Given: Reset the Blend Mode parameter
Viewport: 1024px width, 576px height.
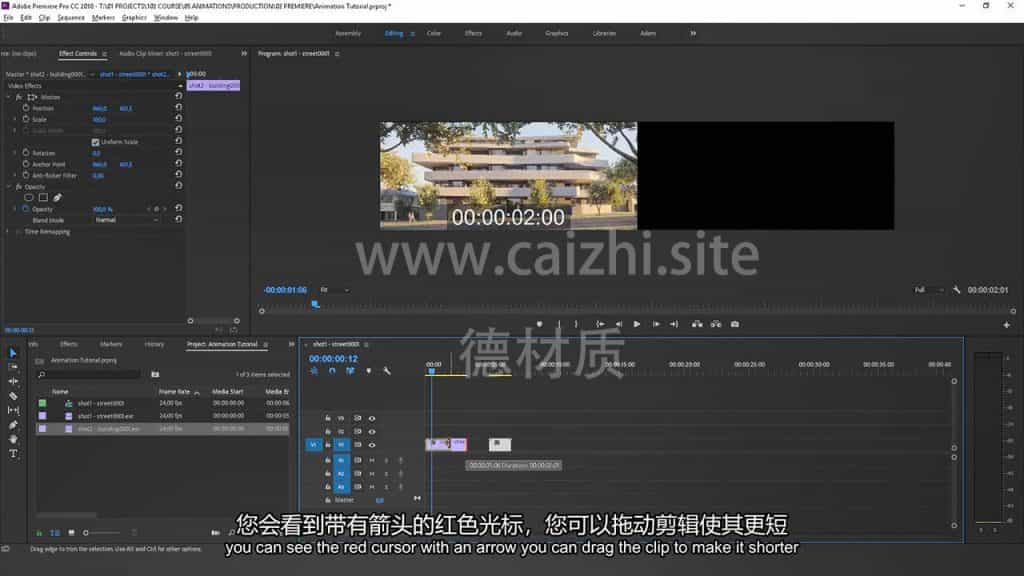Looking at the screenshot, I should (x=178, y=219).
